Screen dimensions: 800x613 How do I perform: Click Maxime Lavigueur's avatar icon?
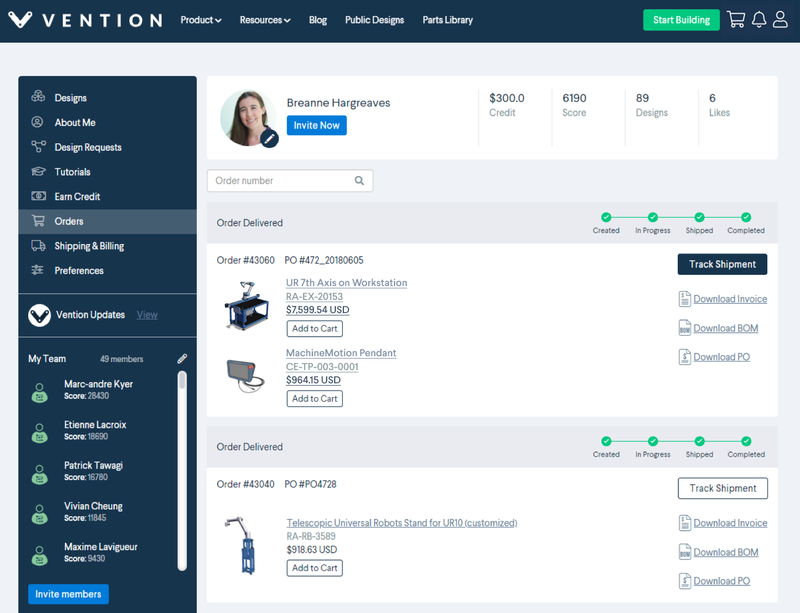point(40,555)
